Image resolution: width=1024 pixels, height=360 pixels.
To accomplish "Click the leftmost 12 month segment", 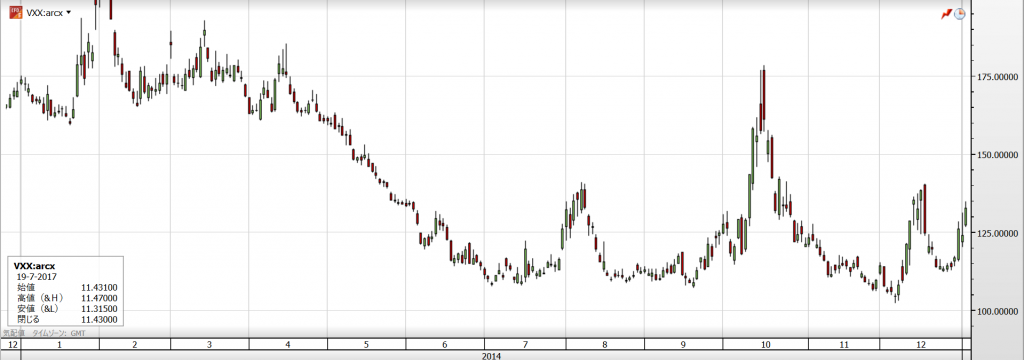I will (11, 344).
